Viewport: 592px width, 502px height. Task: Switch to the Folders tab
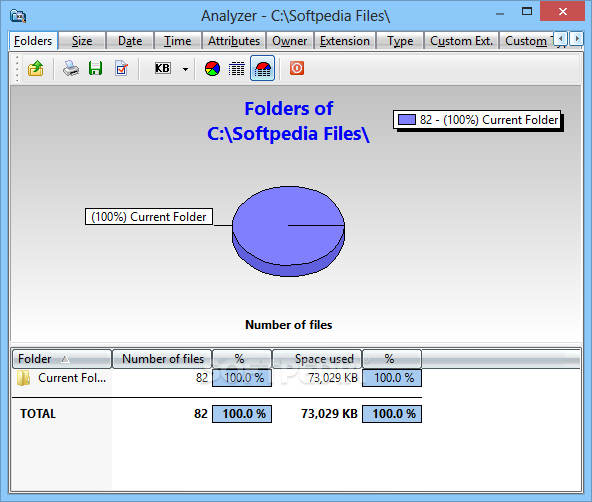click(33, 41)
